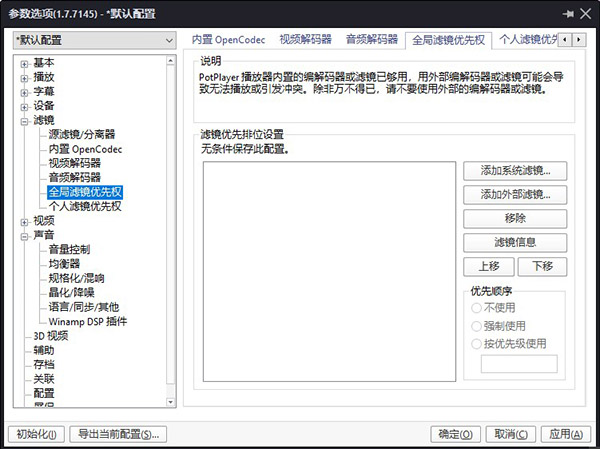
Task: Switch to 视频解码器 tab
Action: (305, 40)
